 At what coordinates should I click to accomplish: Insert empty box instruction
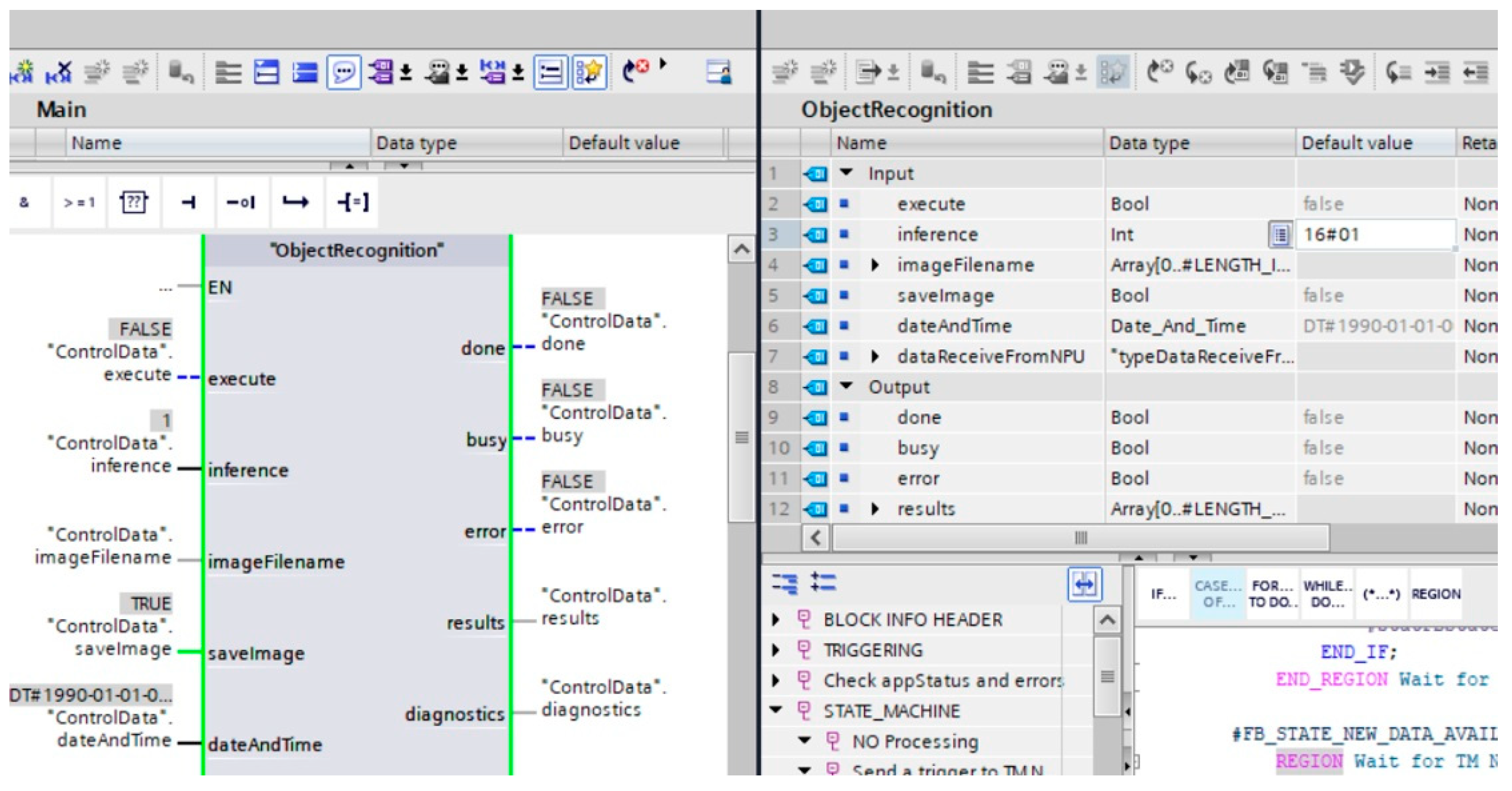[x=133, y=203]
